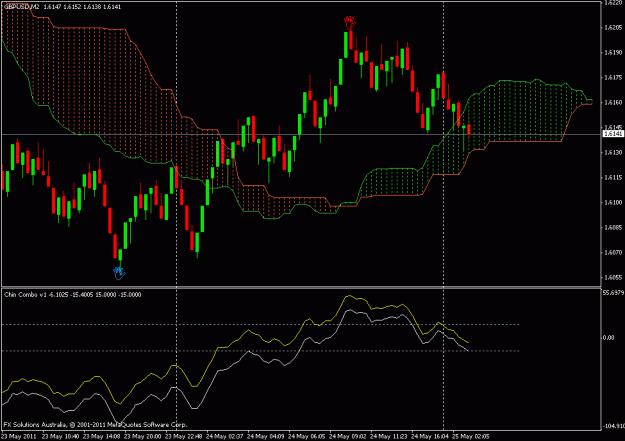Select the current price label 1.6141
625x441 pixels.
point(613,134)
